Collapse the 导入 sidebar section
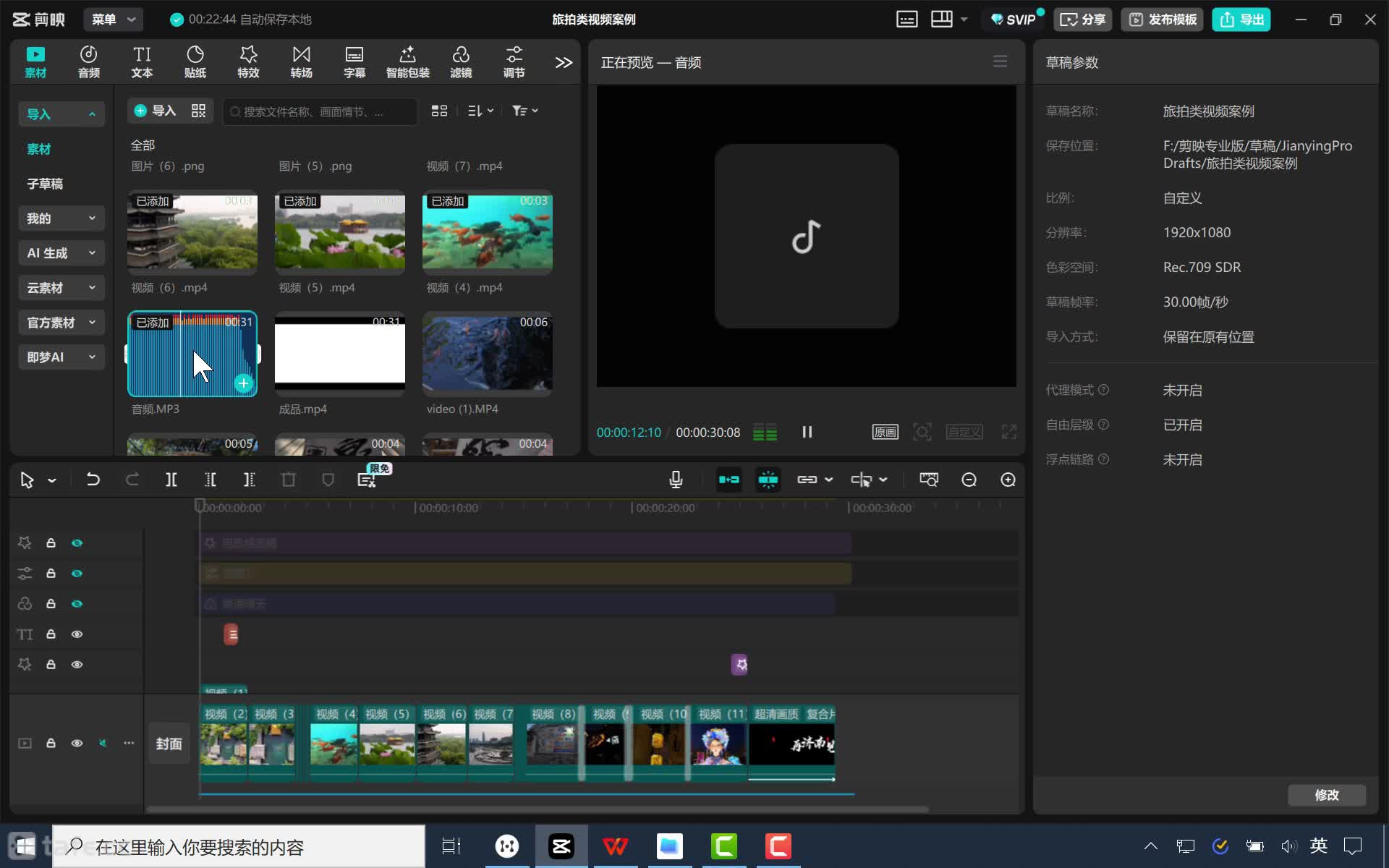The width and height of the screenshot is (1389, 868). (61, 114)
